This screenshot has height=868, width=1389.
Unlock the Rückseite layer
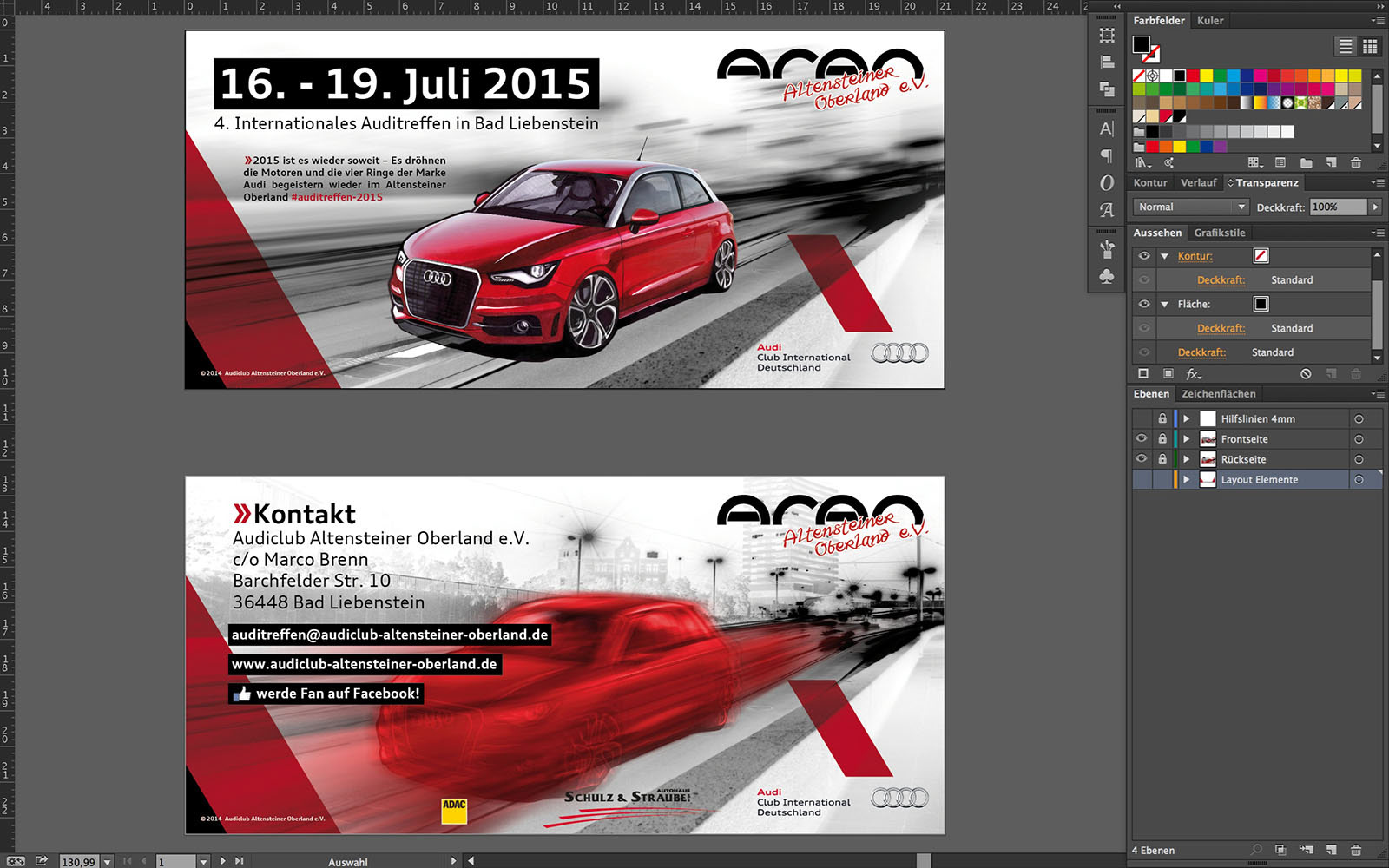1162,459
